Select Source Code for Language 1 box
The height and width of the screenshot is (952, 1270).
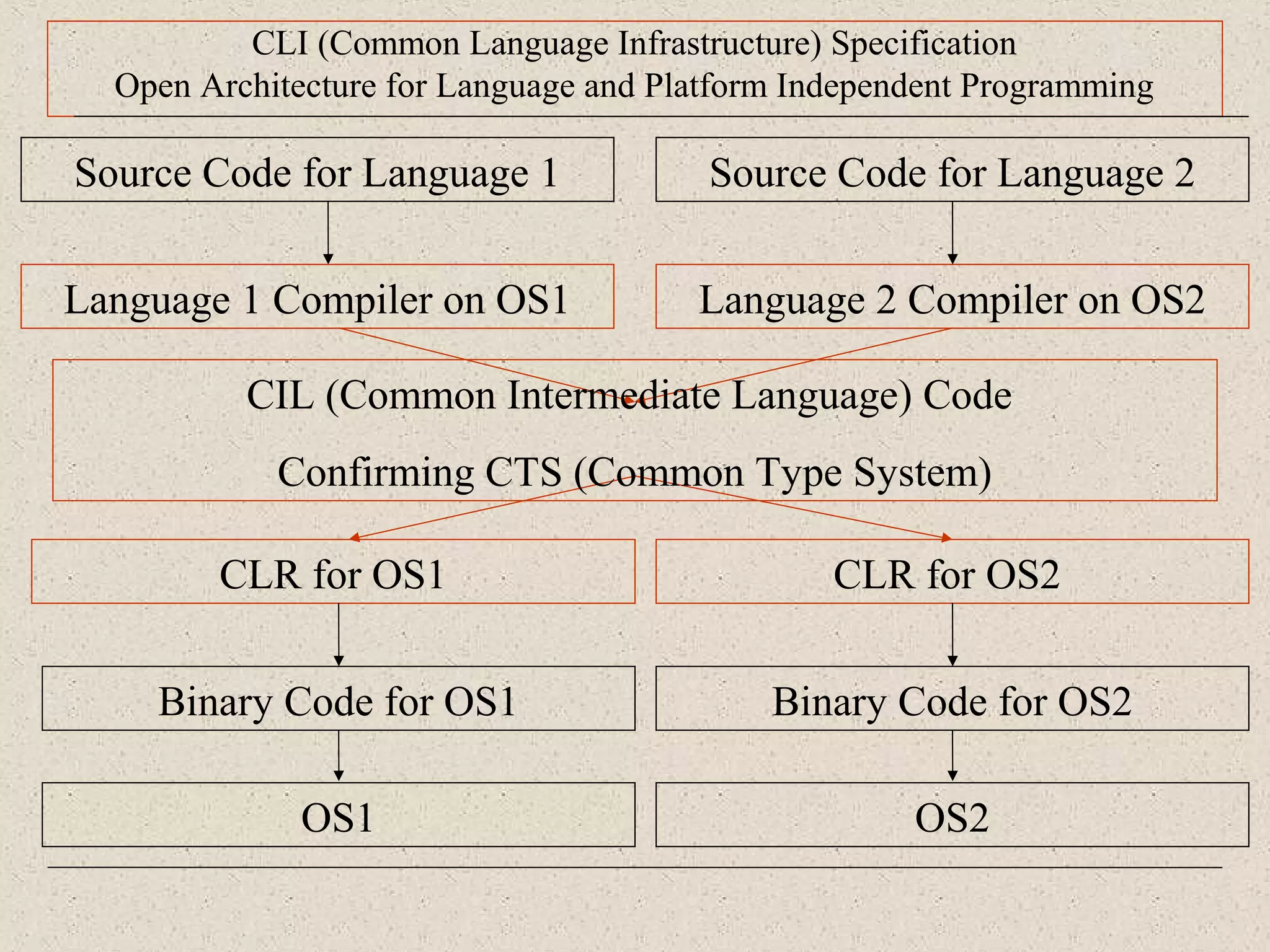317,171
